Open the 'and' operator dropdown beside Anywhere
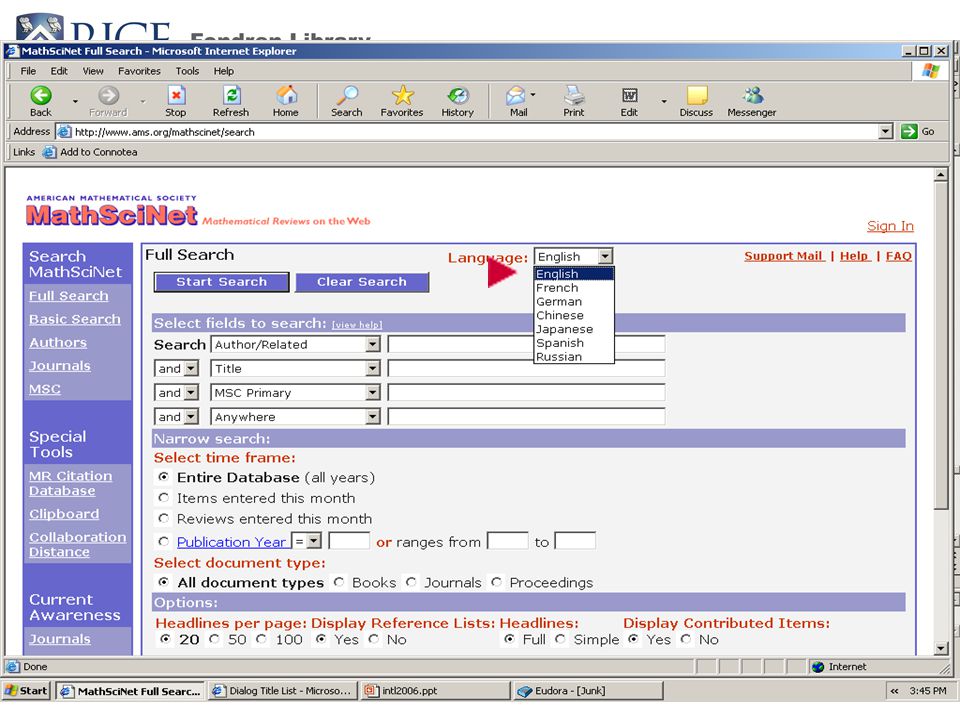 [x=191, y=416]
